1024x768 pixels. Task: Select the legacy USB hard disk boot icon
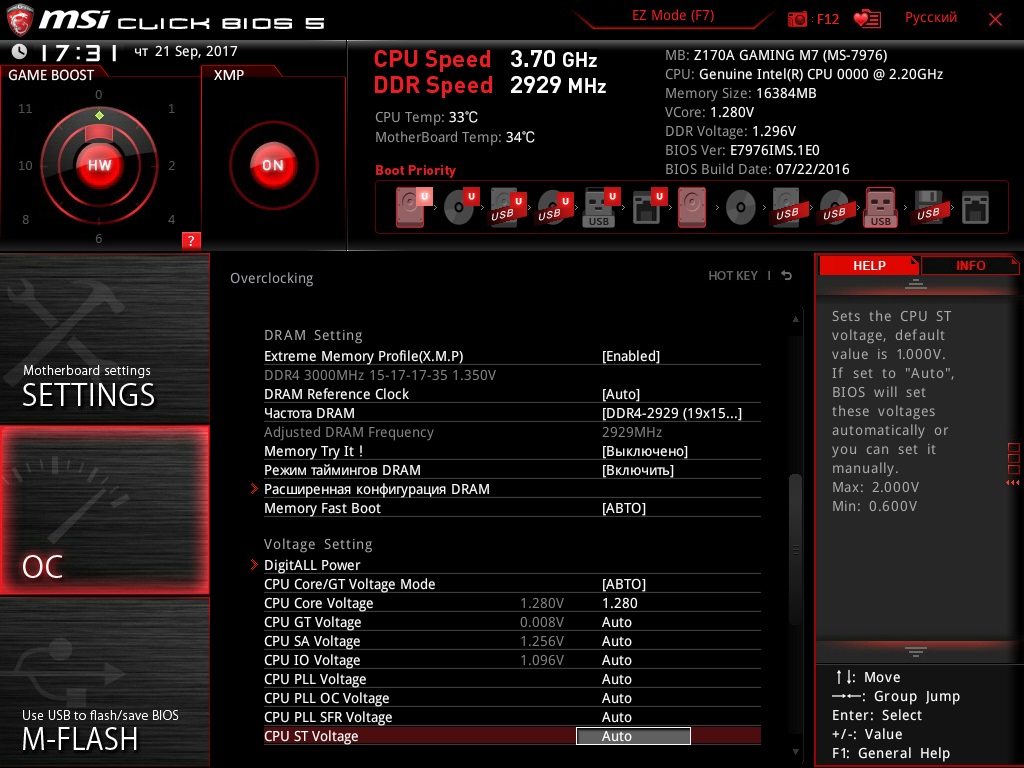[787, 208]
